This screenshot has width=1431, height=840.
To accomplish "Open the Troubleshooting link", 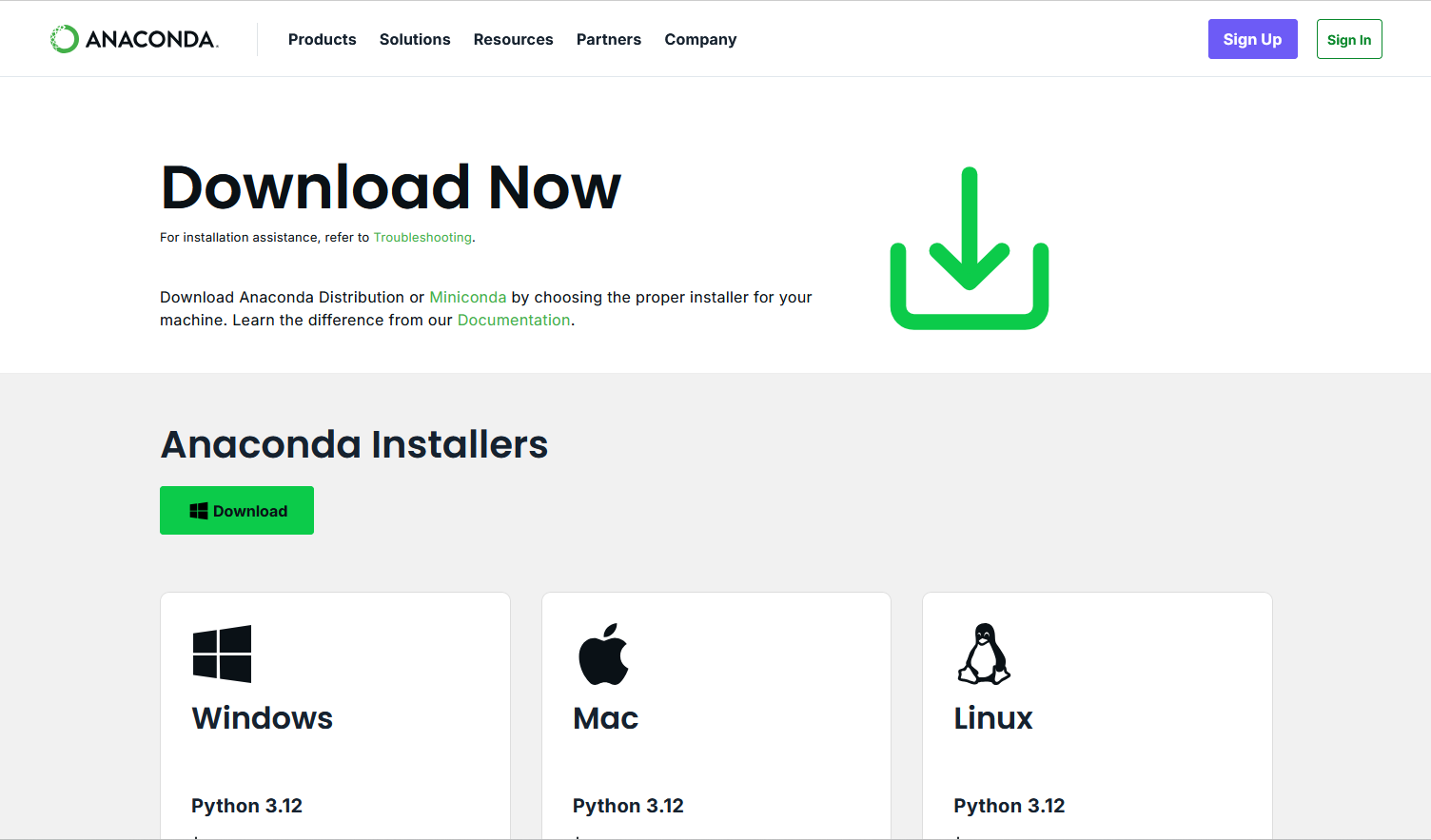I will pos(422,237).
